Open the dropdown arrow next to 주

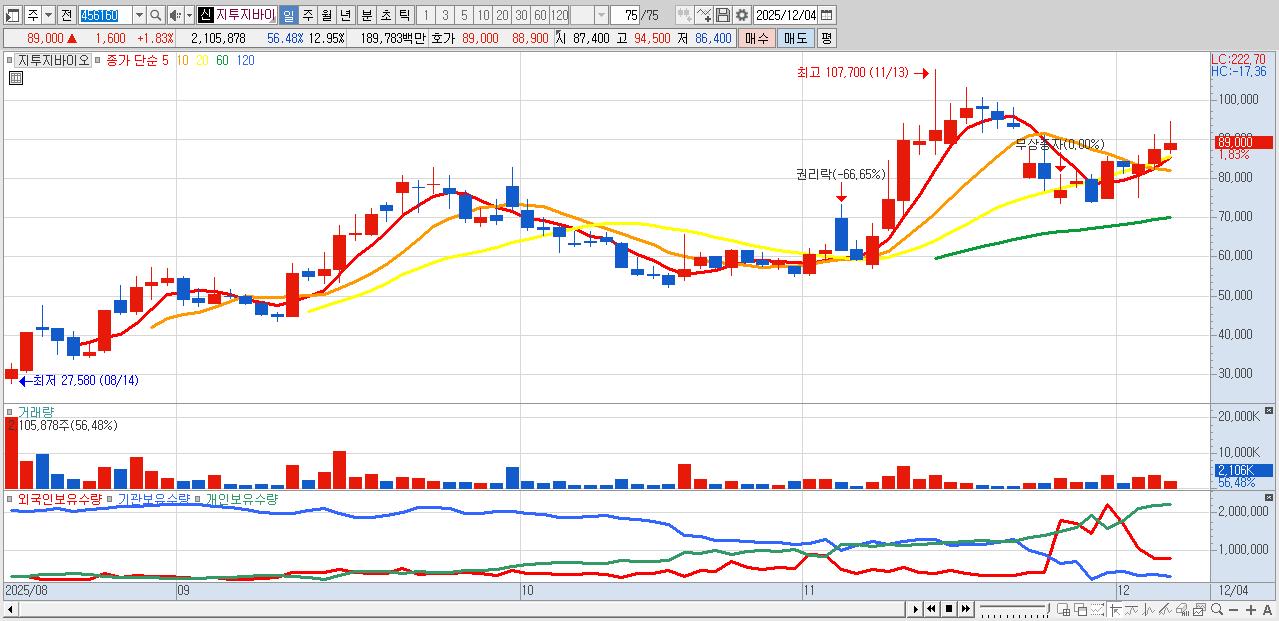48,15
